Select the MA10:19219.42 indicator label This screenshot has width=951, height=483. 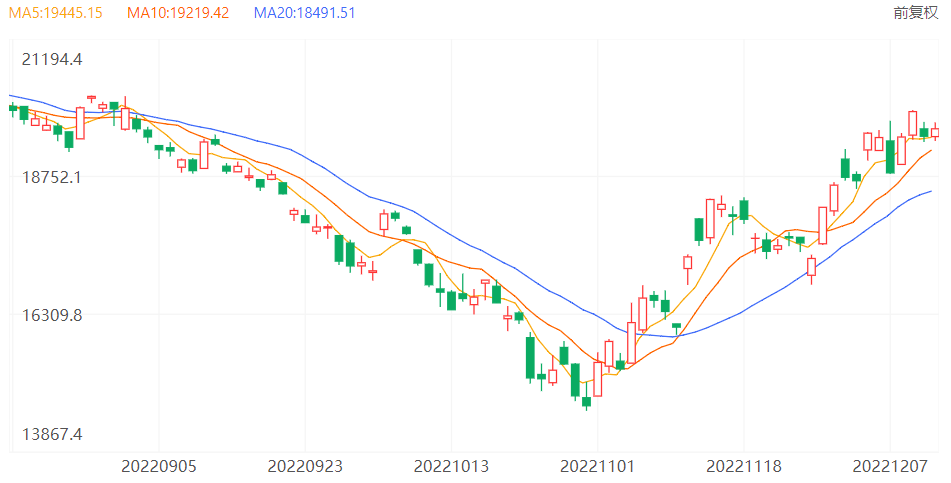(178, 13)
